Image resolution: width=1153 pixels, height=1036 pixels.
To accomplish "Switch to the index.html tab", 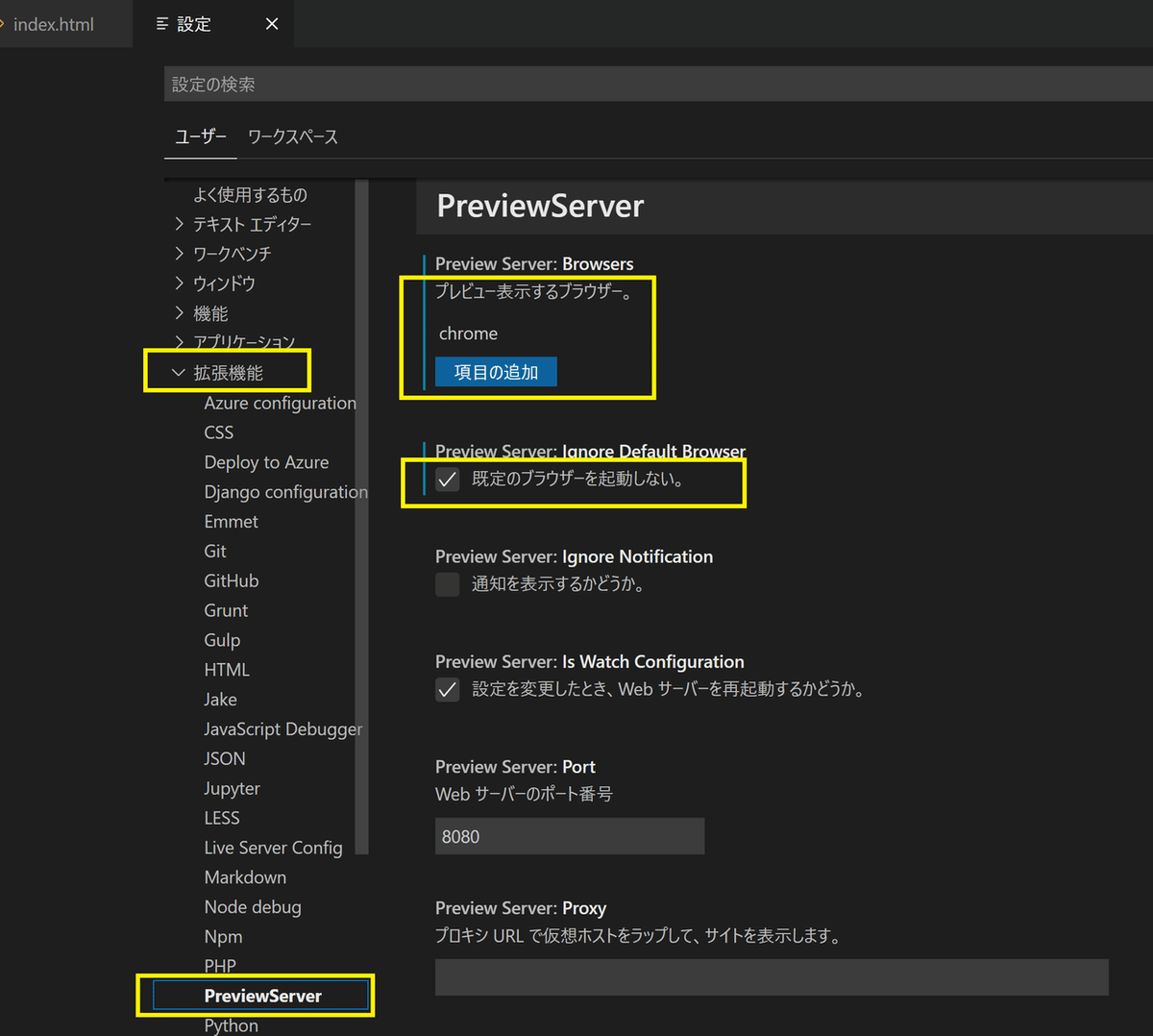I will [54, 24].
